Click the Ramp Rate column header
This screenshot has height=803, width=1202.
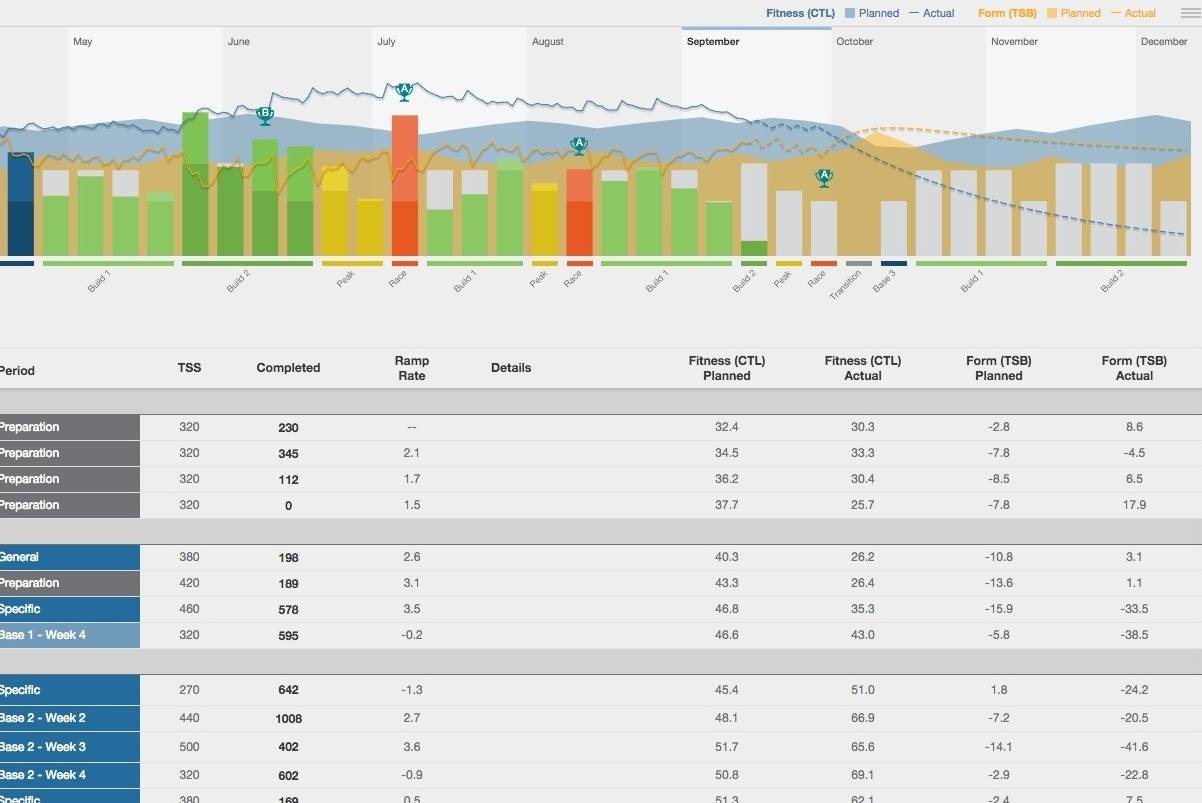(411, 368)
